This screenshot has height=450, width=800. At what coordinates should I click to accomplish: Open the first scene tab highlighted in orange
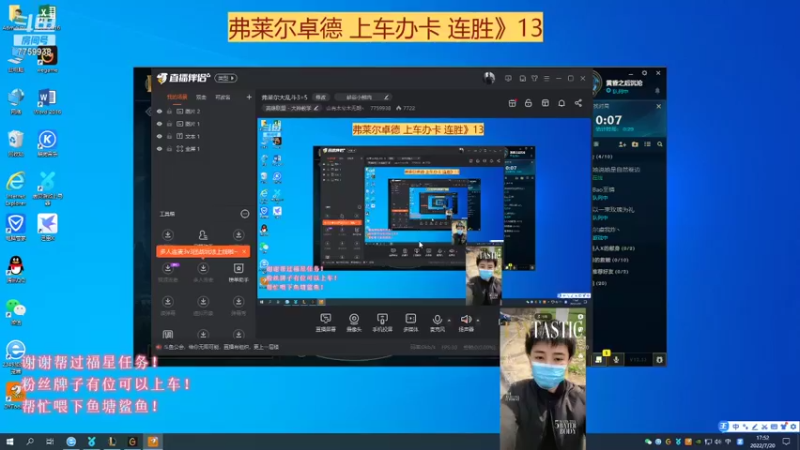(177, 97)
